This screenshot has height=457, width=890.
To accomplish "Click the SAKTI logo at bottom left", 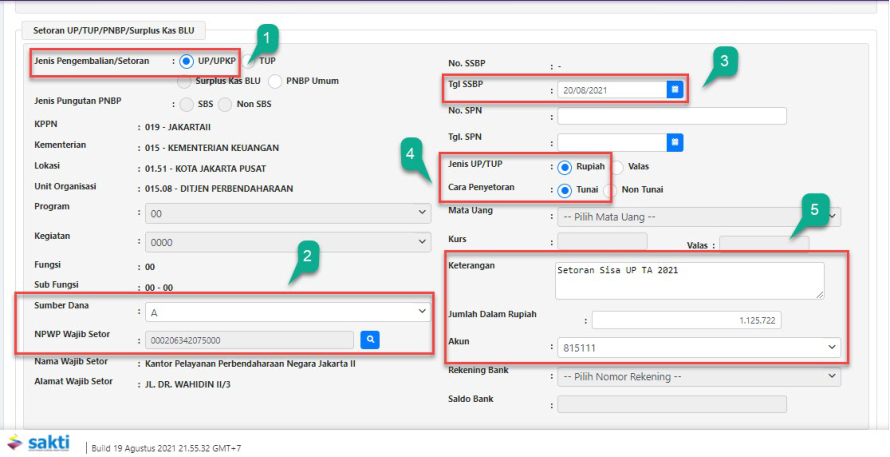I will coord(42,444).
